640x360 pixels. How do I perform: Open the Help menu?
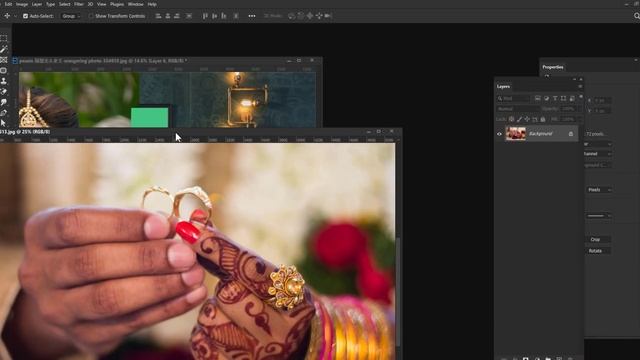point(152,4)
